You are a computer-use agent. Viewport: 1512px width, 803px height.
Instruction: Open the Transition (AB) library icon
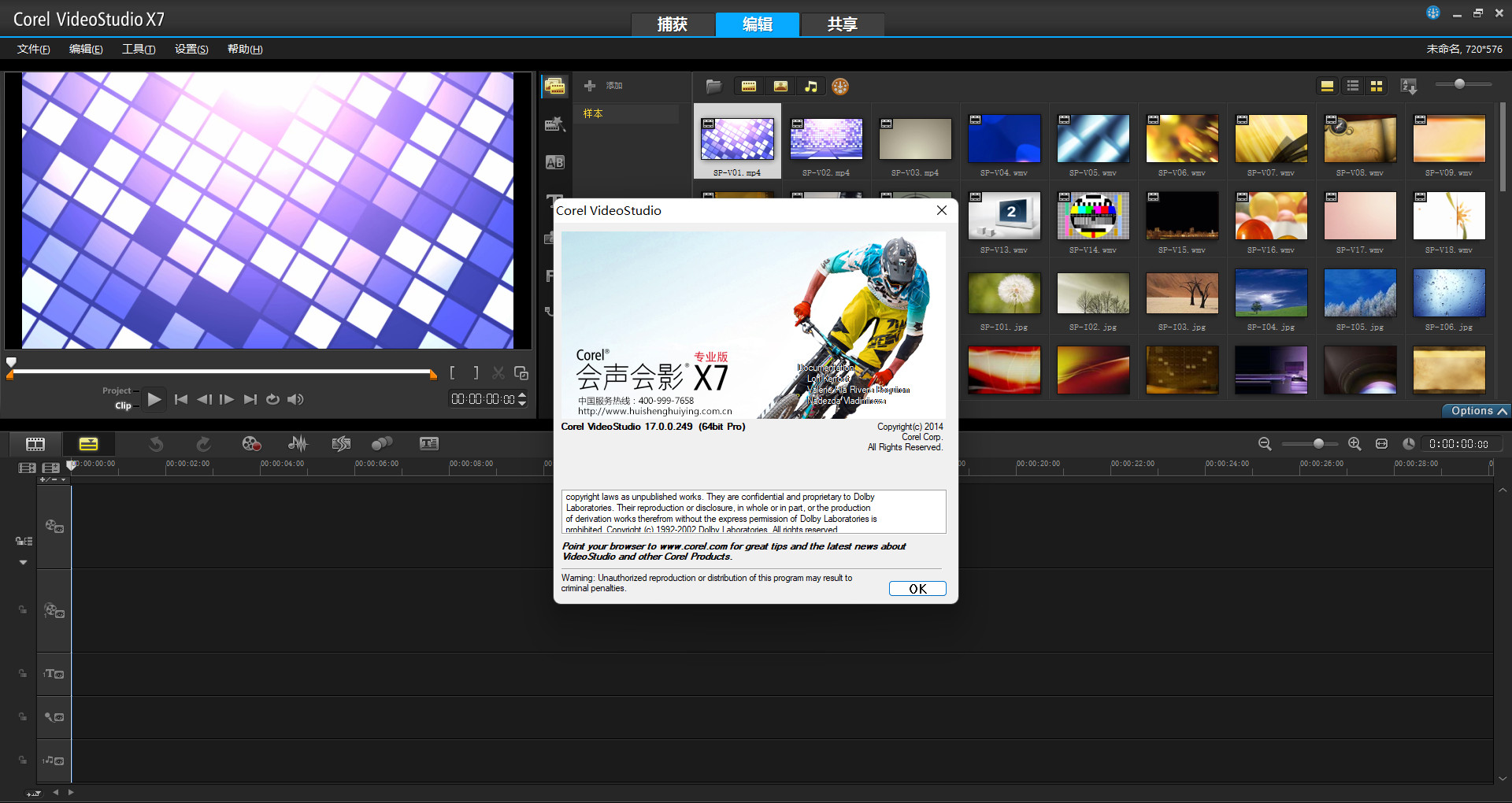(555, 162)
